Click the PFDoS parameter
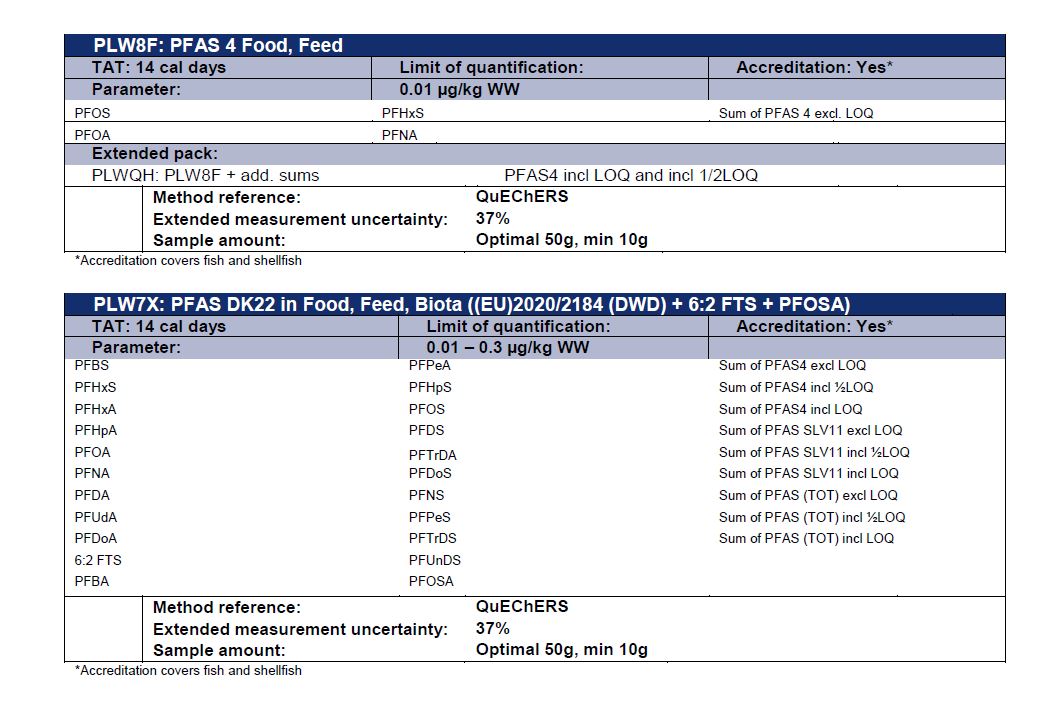1063x710 pixels. tap(430, 473)
